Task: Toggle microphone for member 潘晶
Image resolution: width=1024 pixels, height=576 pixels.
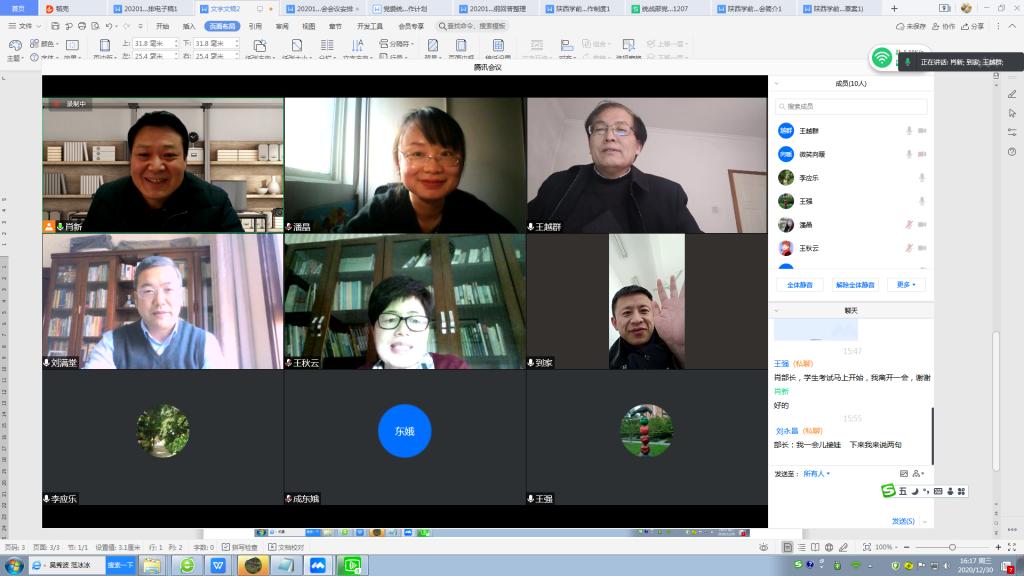Action: point(909,224)
